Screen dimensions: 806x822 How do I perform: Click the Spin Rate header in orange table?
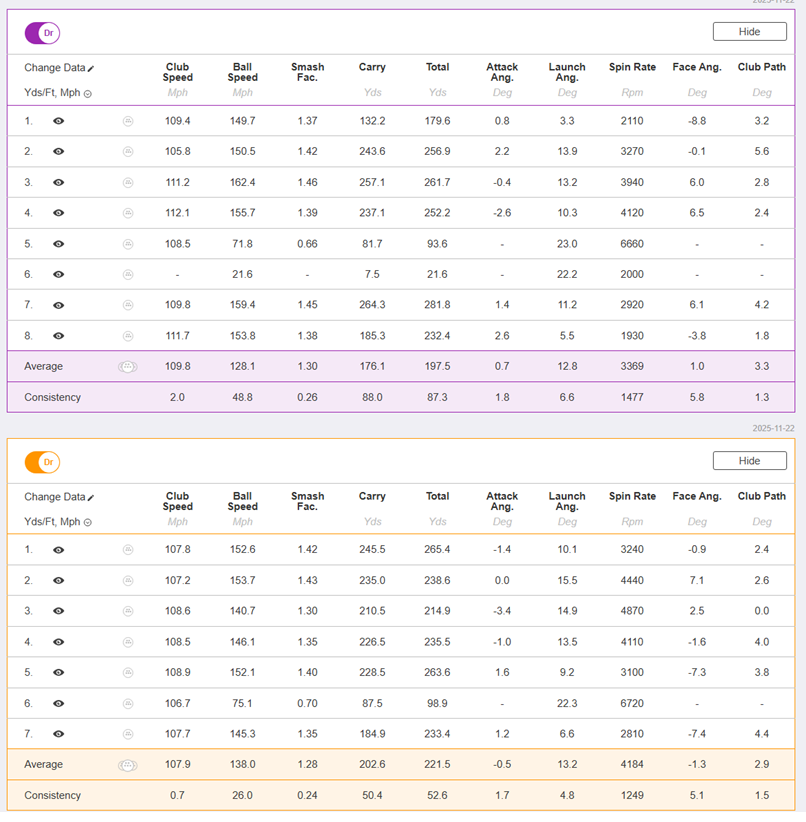coord(632,497)
